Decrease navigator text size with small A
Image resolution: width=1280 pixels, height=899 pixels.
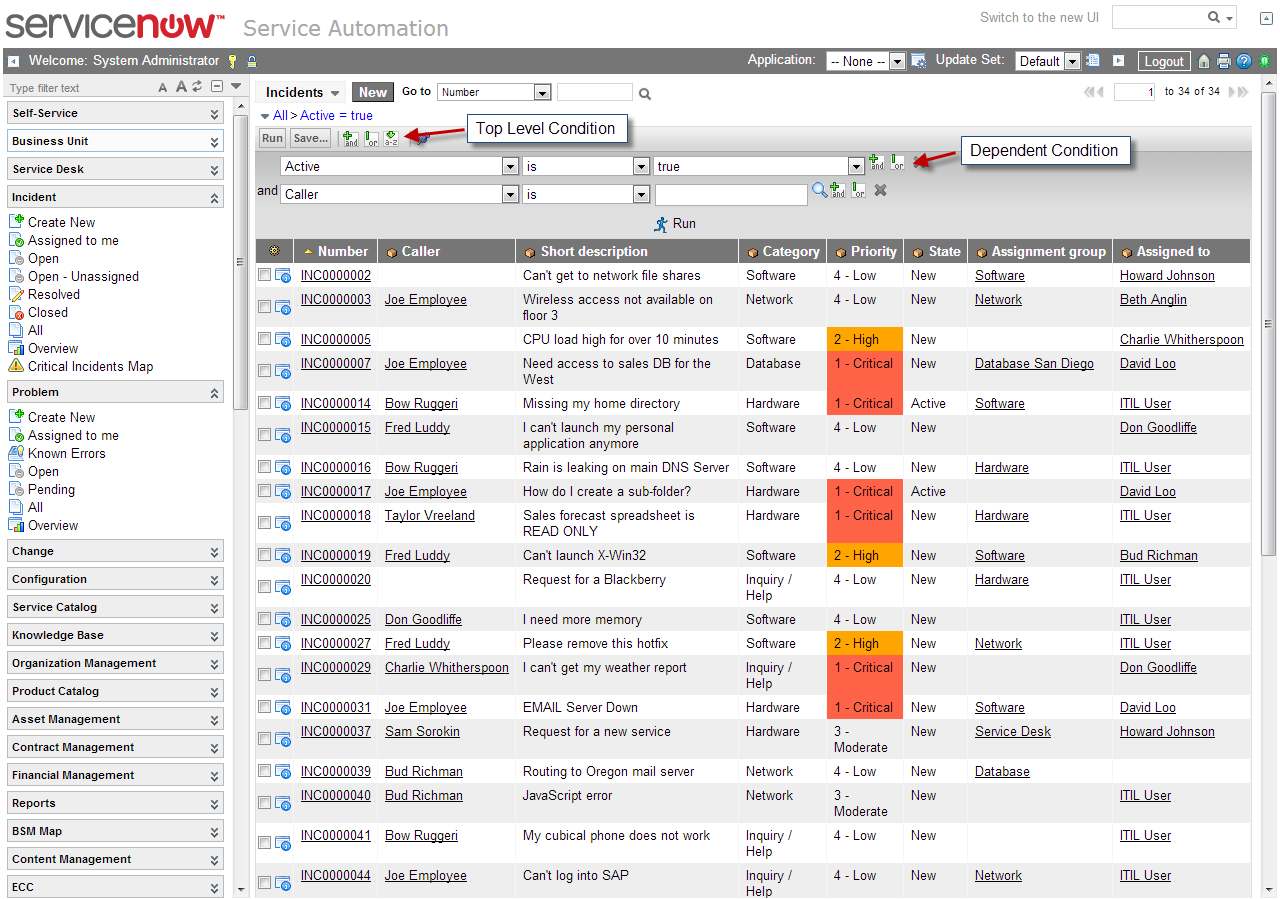point(163,88)
